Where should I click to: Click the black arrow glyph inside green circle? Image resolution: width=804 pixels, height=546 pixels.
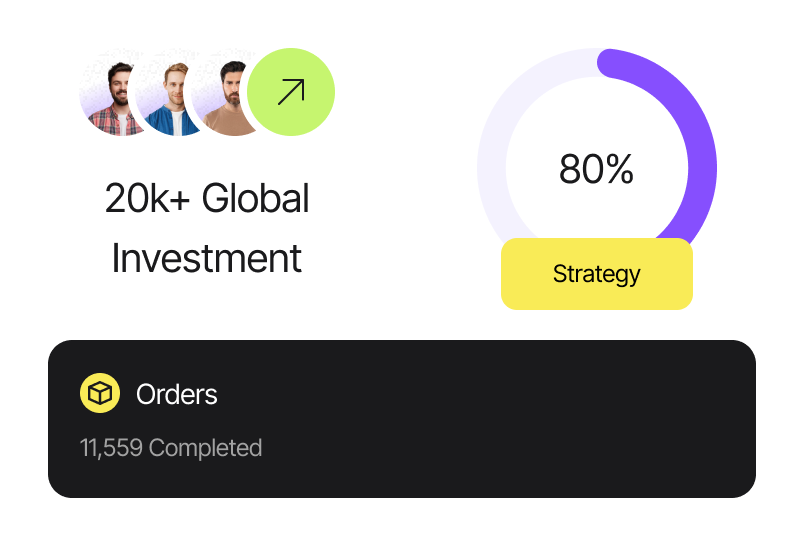point(291,93)
